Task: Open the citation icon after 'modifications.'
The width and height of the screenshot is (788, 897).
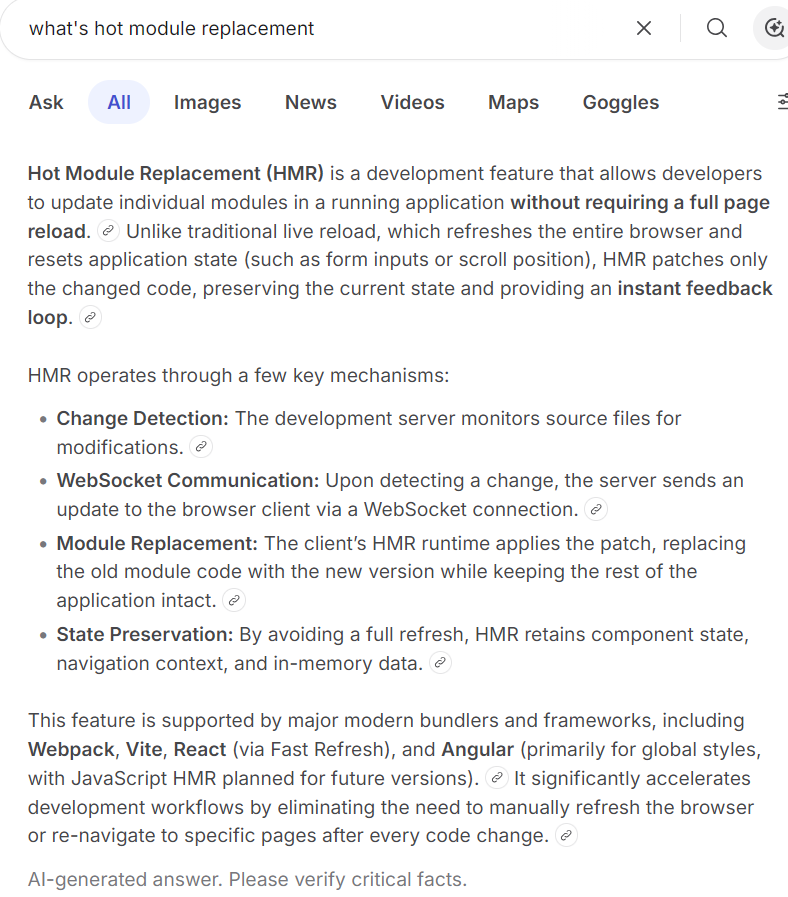Action: 201,447
